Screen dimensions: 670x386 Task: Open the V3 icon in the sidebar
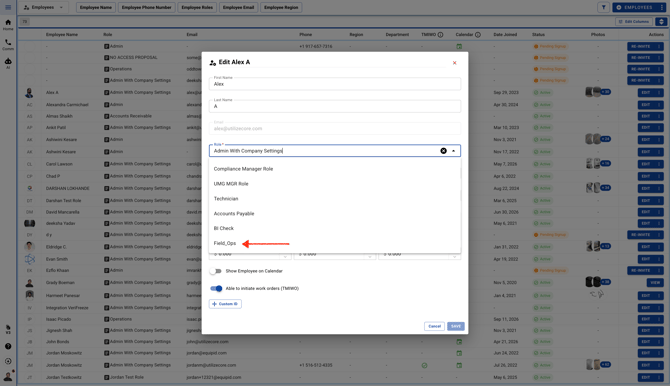(8, 329)
